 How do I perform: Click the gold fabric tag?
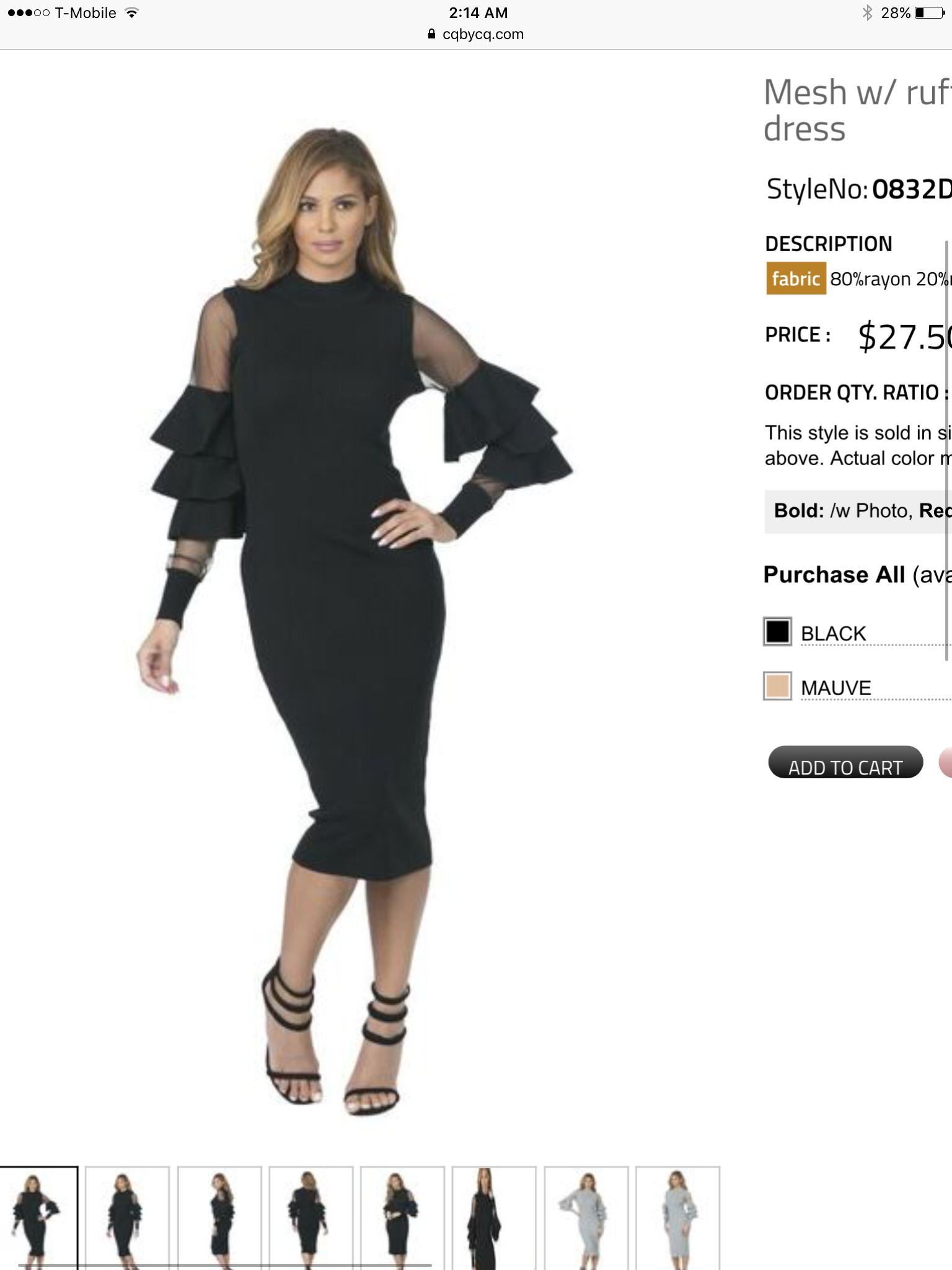pos(796,278)
